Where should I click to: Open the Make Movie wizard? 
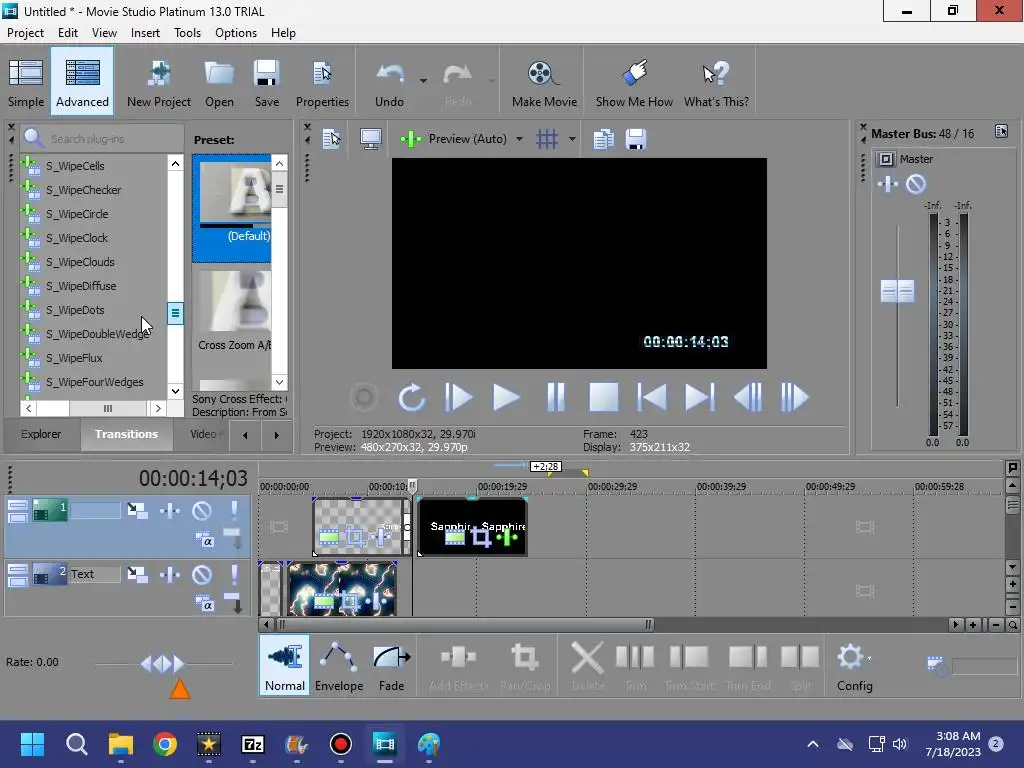pyautogui.click(x=544, y=82)
